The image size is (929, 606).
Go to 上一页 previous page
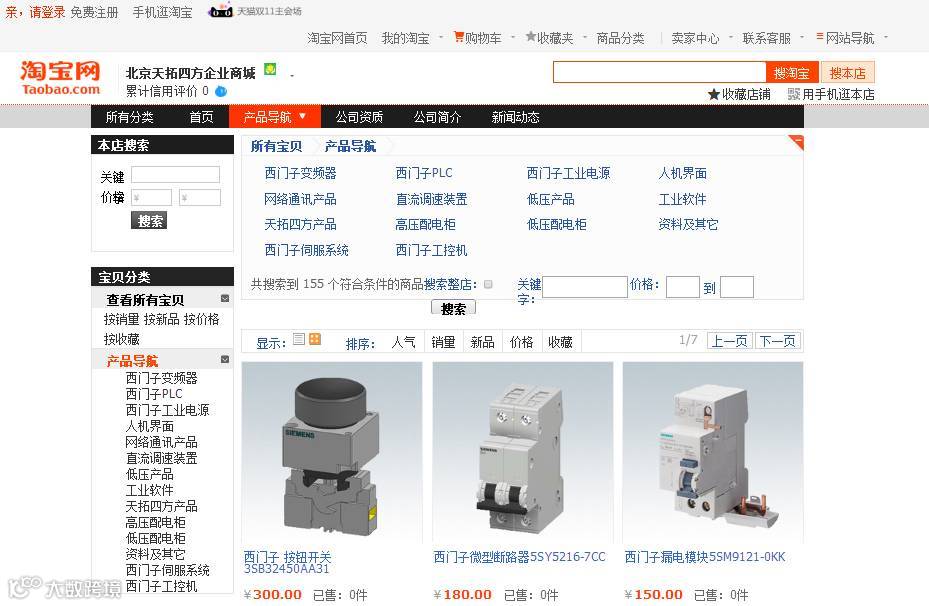(x=729, y=341)
